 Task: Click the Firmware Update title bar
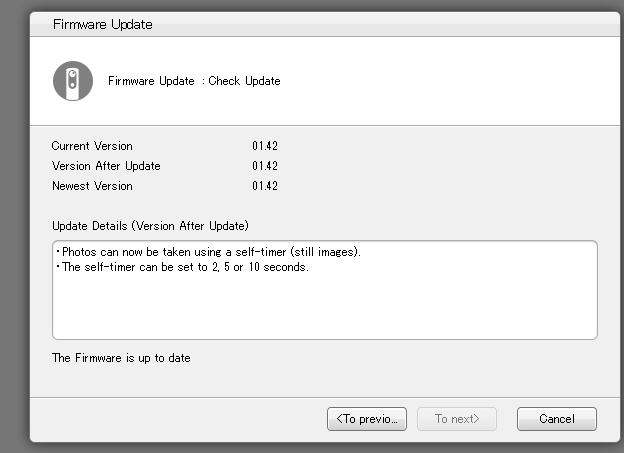tap(325, 24)
